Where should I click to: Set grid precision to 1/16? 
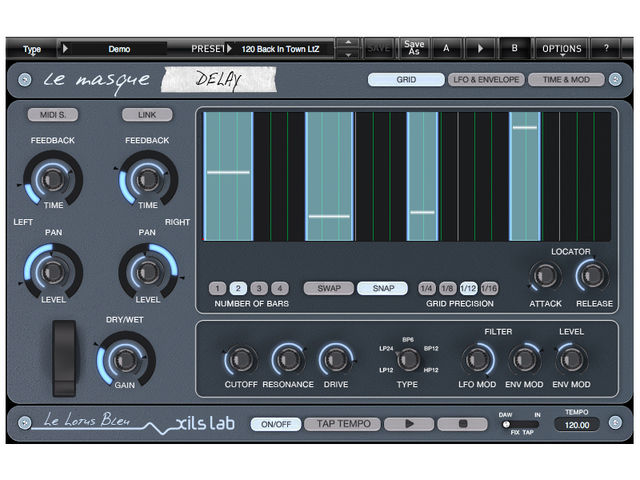(489, 289)
